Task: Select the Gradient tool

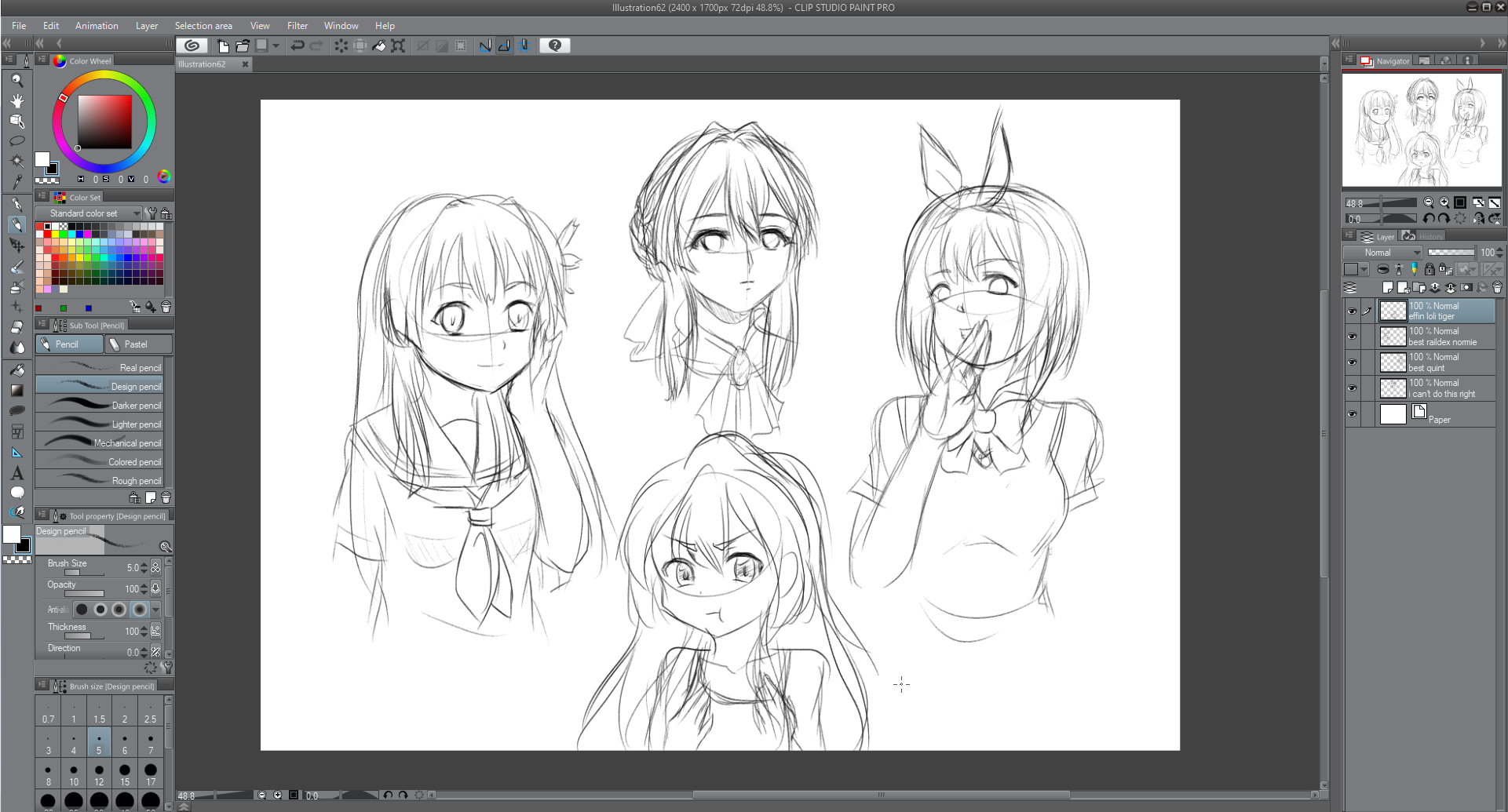Action: pyautogui.click(x=16, y=390)
